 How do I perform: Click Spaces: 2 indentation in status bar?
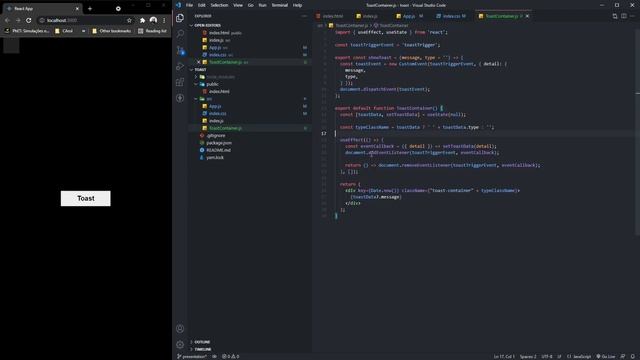(528, 356)
